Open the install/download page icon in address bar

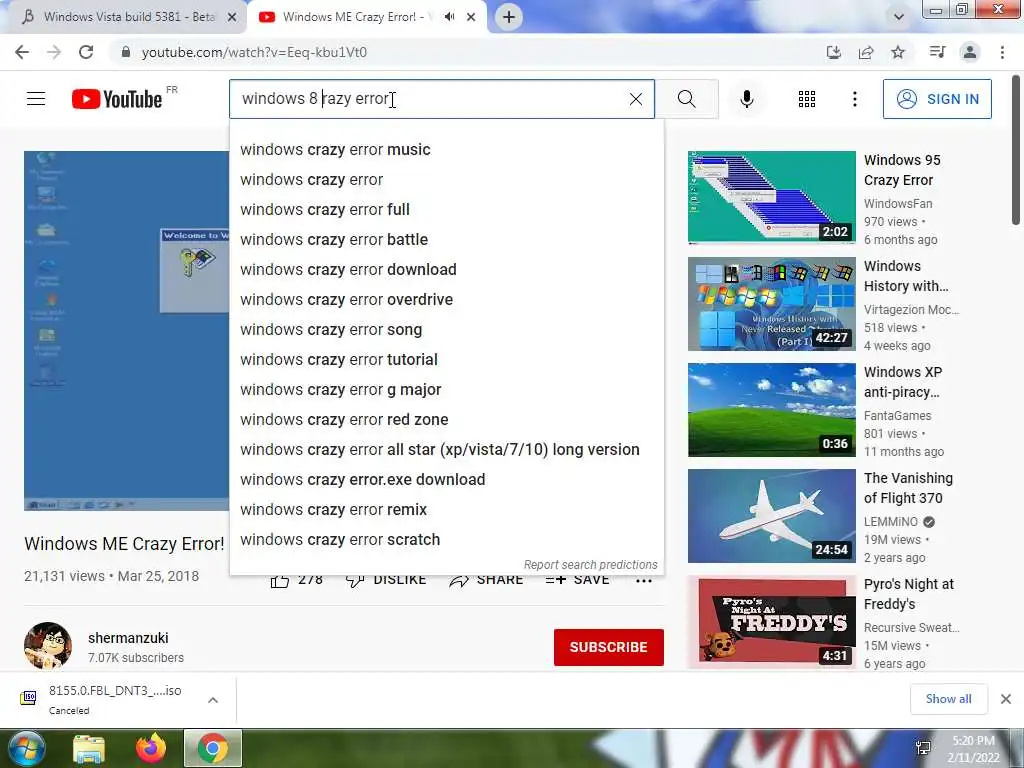pos(833,52)
